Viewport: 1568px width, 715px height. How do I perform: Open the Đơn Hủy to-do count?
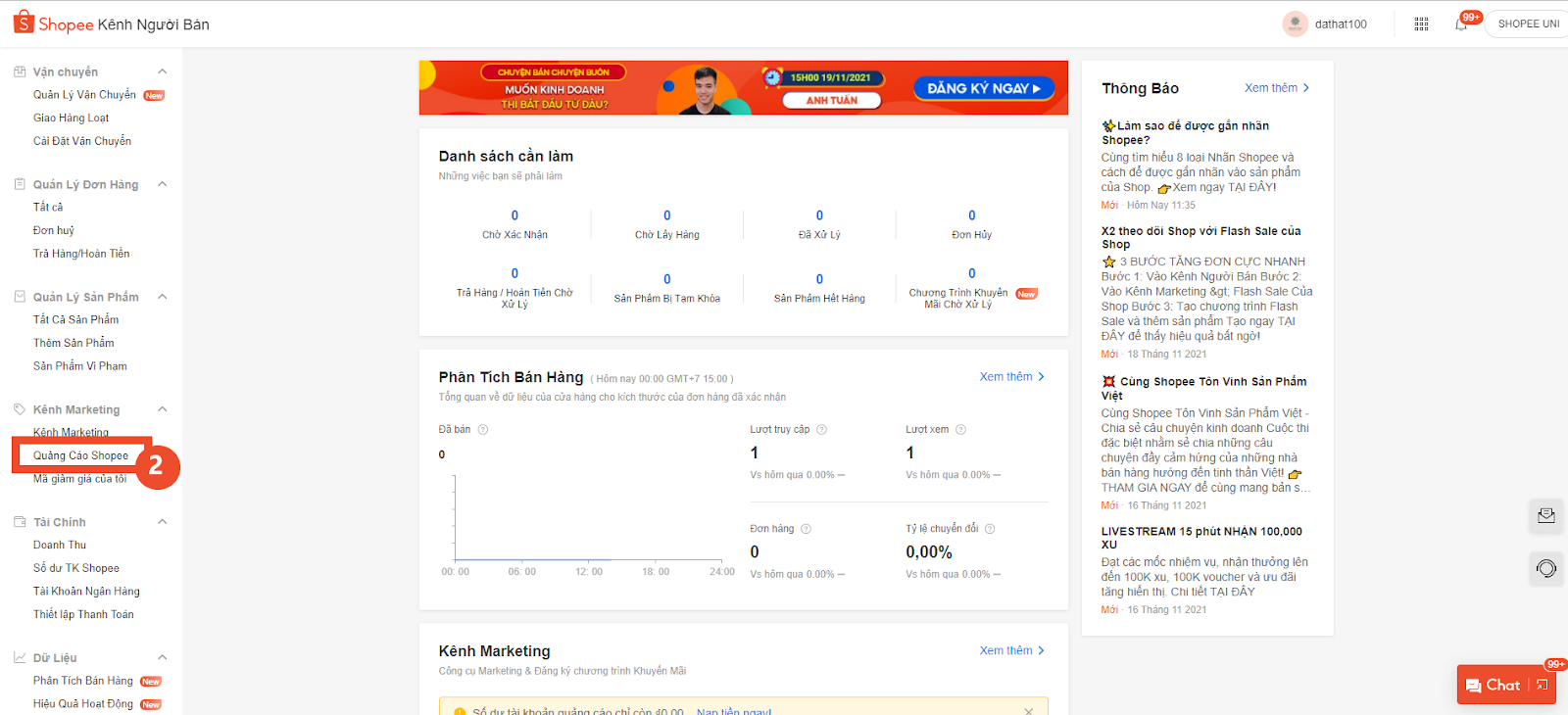click(972, 224)
